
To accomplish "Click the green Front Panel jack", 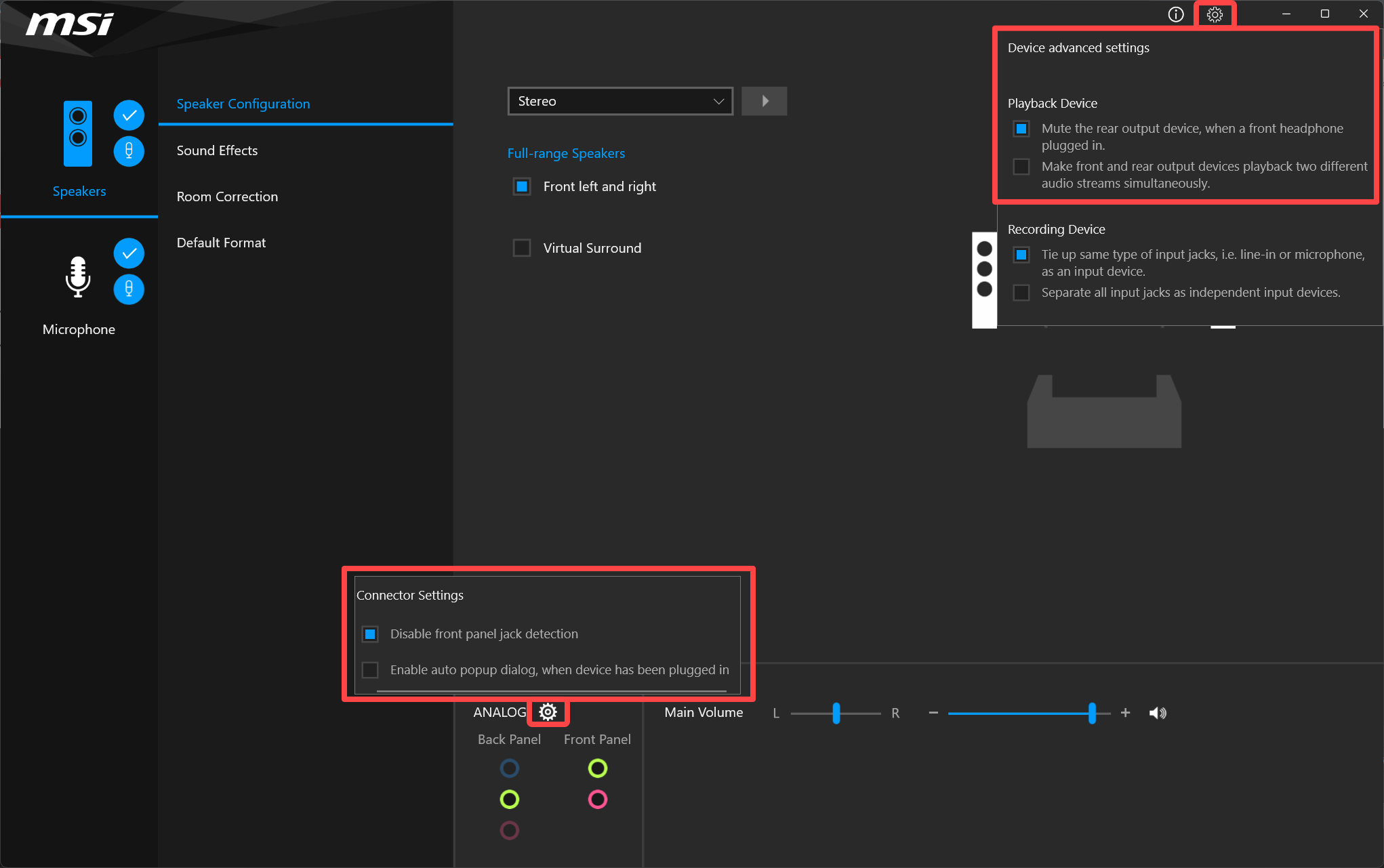I will (597, 768).
